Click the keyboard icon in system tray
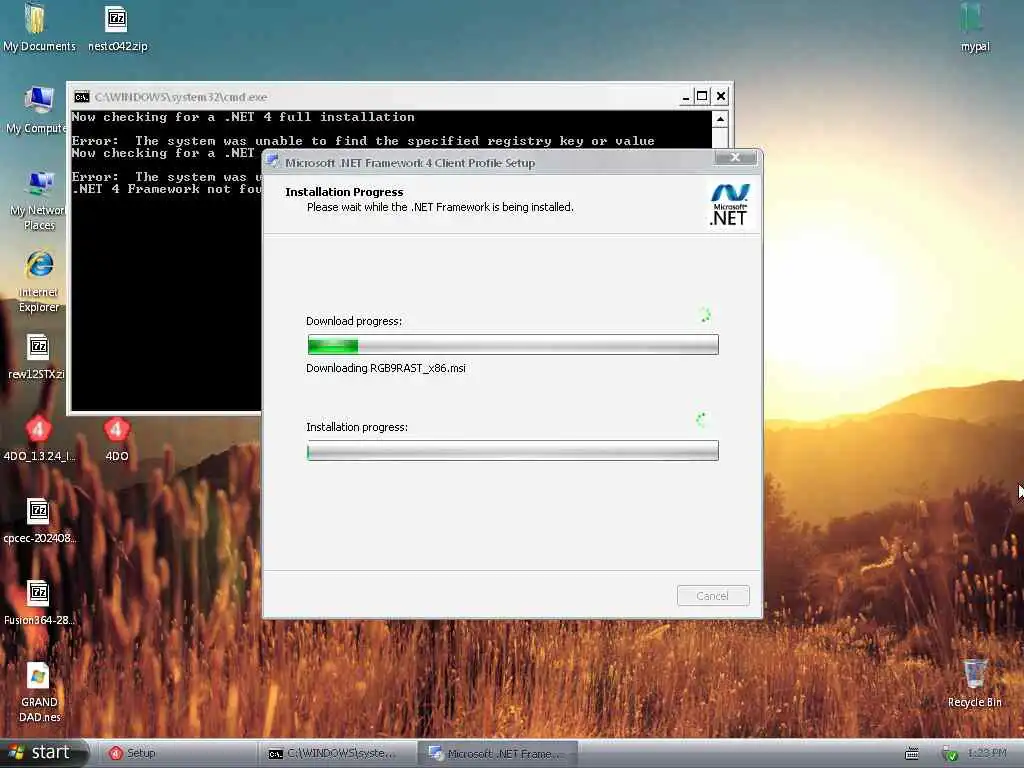 [x=912, y=754]
